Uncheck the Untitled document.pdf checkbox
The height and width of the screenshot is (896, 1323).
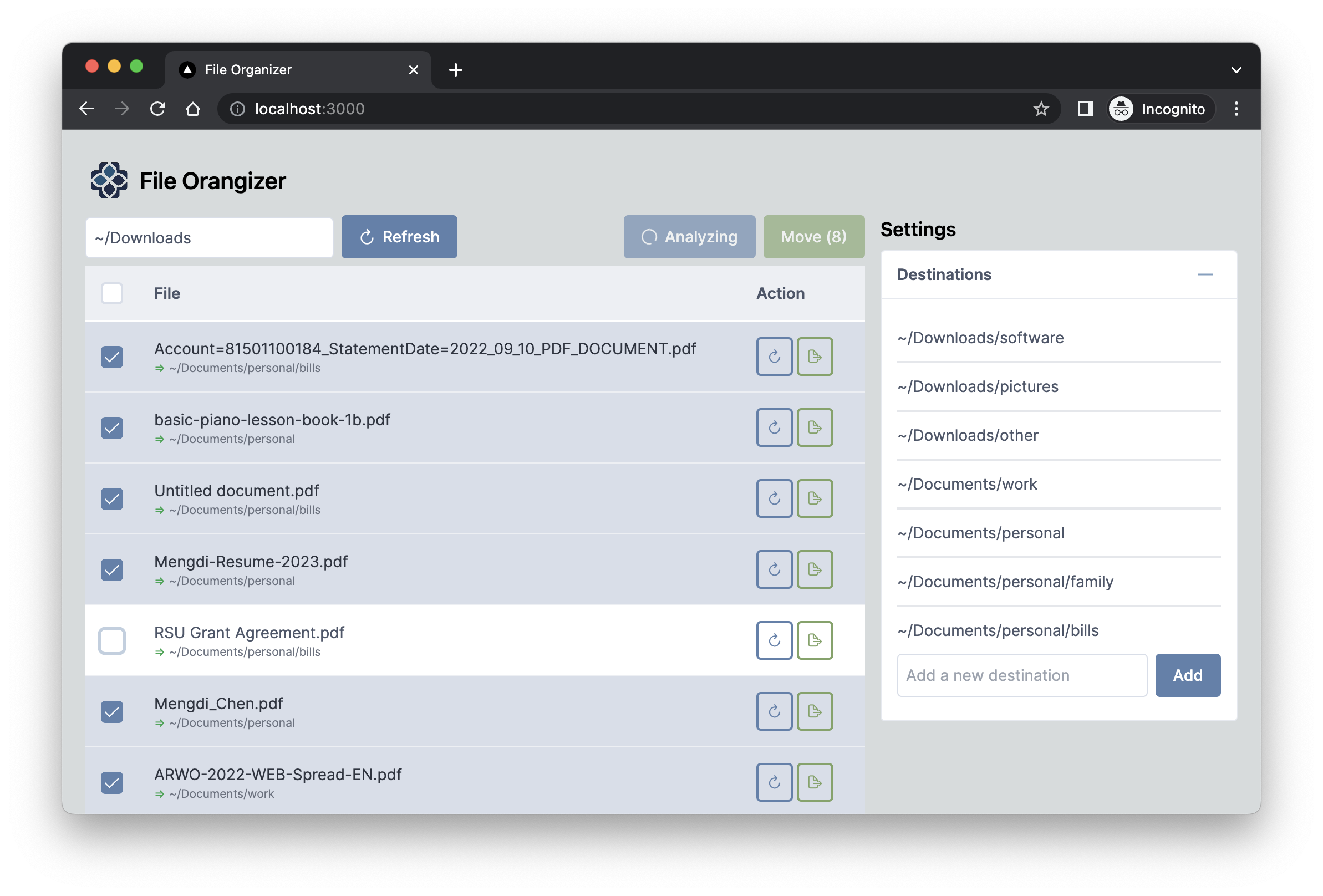(112, 498)
